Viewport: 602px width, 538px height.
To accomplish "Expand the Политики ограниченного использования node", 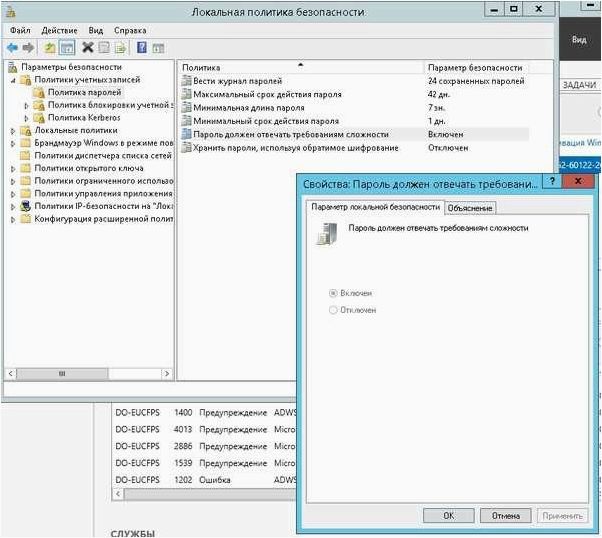I will (13, 181).
